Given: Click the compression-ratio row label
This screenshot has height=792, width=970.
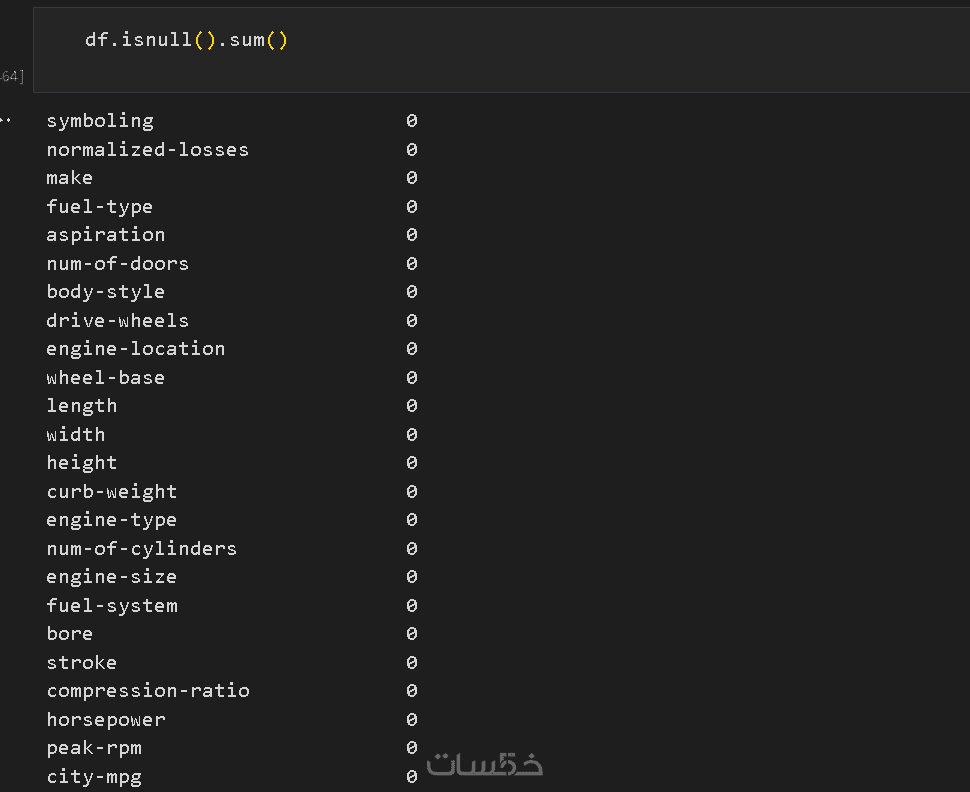Looking at the screenshot, I should click(147, 691).
